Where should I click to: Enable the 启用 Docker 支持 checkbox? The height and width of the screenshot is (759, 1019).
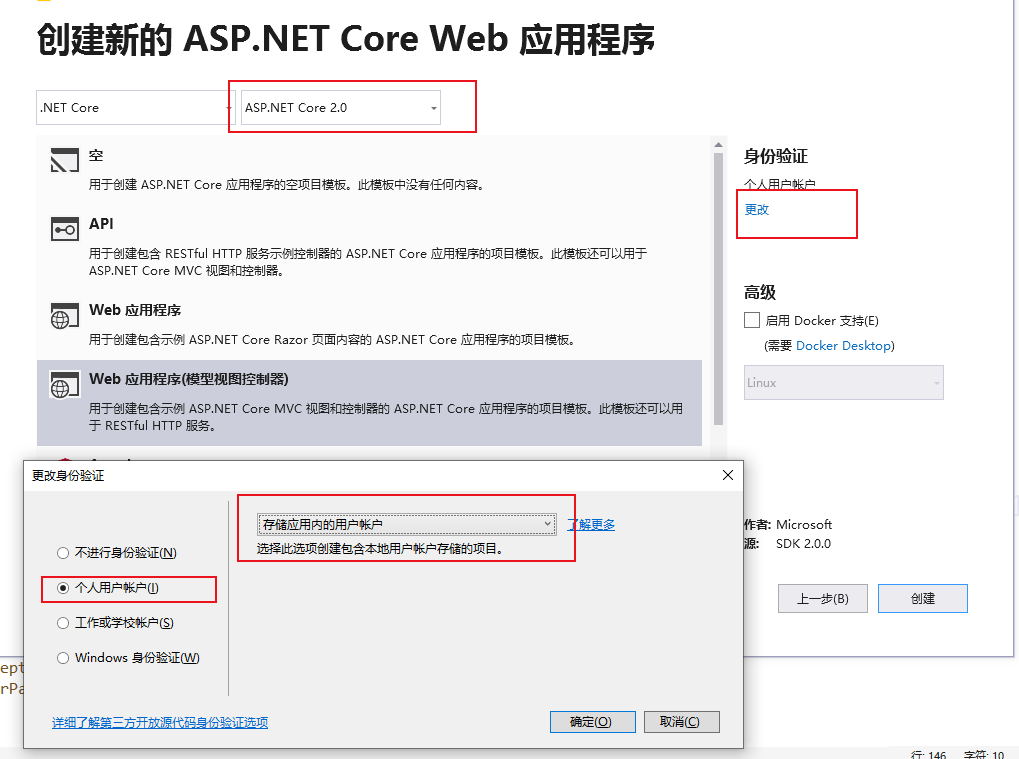coord(752,320)
